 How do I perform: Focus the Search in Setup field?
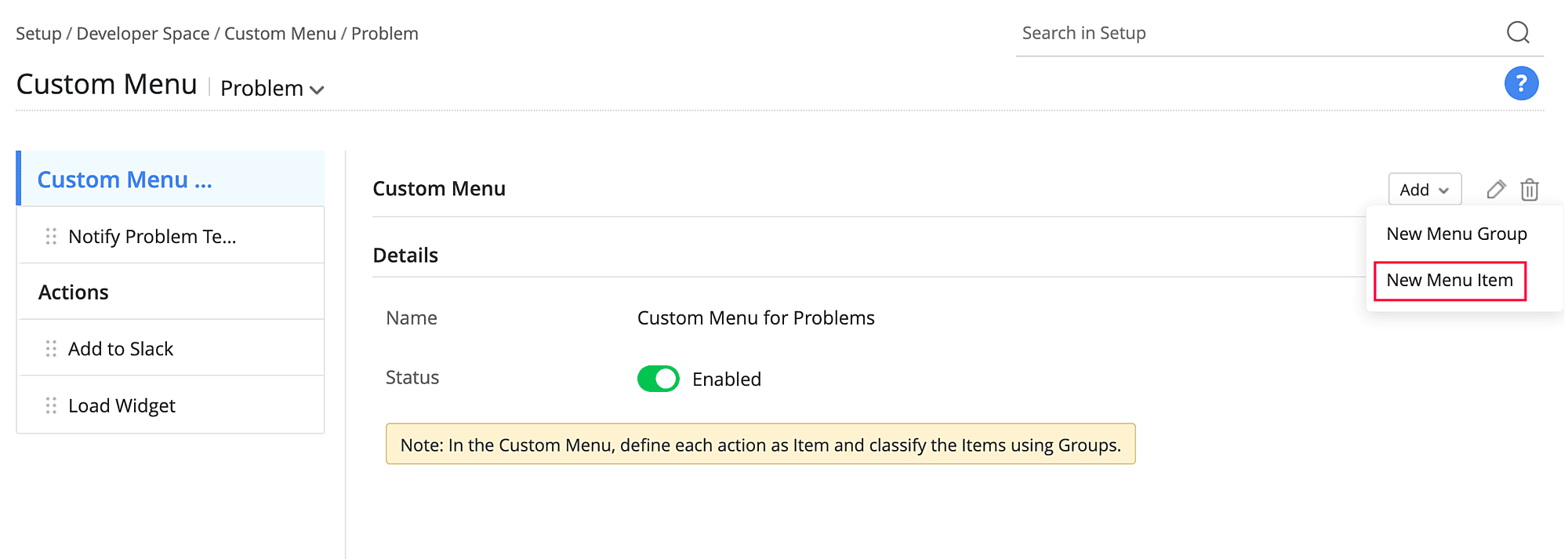click(x=1254, y=33)
